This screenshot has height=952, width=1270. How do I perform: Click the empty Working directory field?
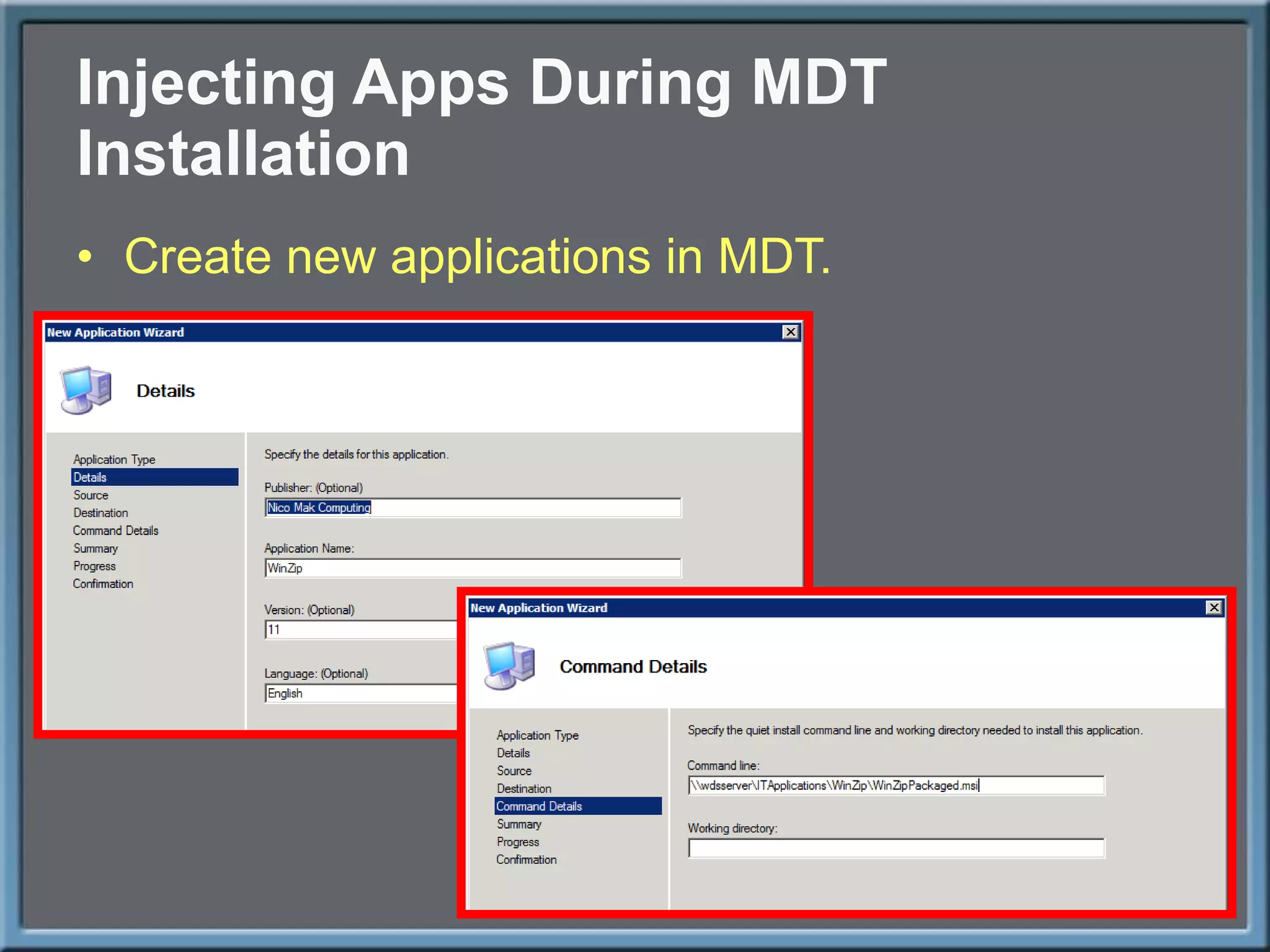895,848
